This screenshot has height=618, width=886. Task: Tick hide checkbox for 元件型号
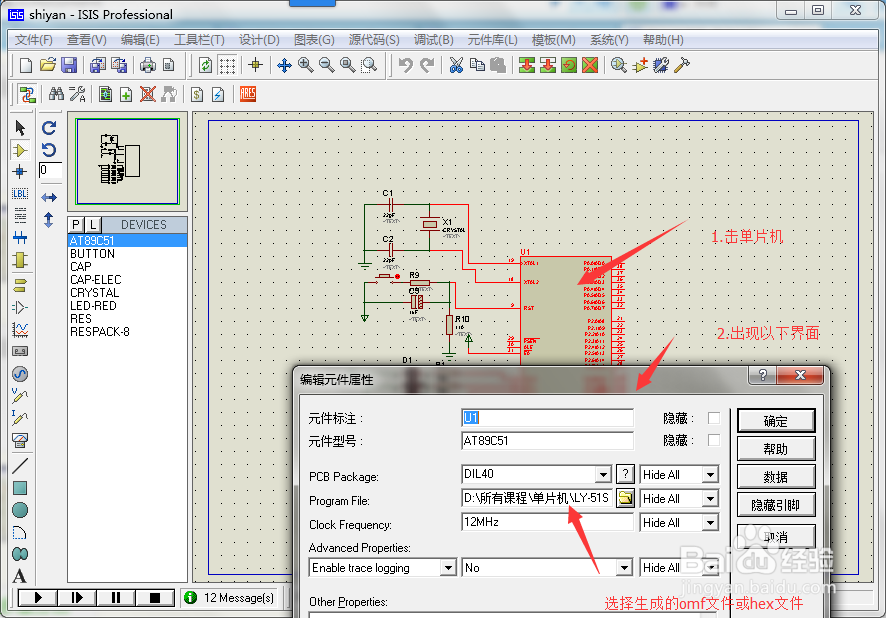tap(714, 440)
